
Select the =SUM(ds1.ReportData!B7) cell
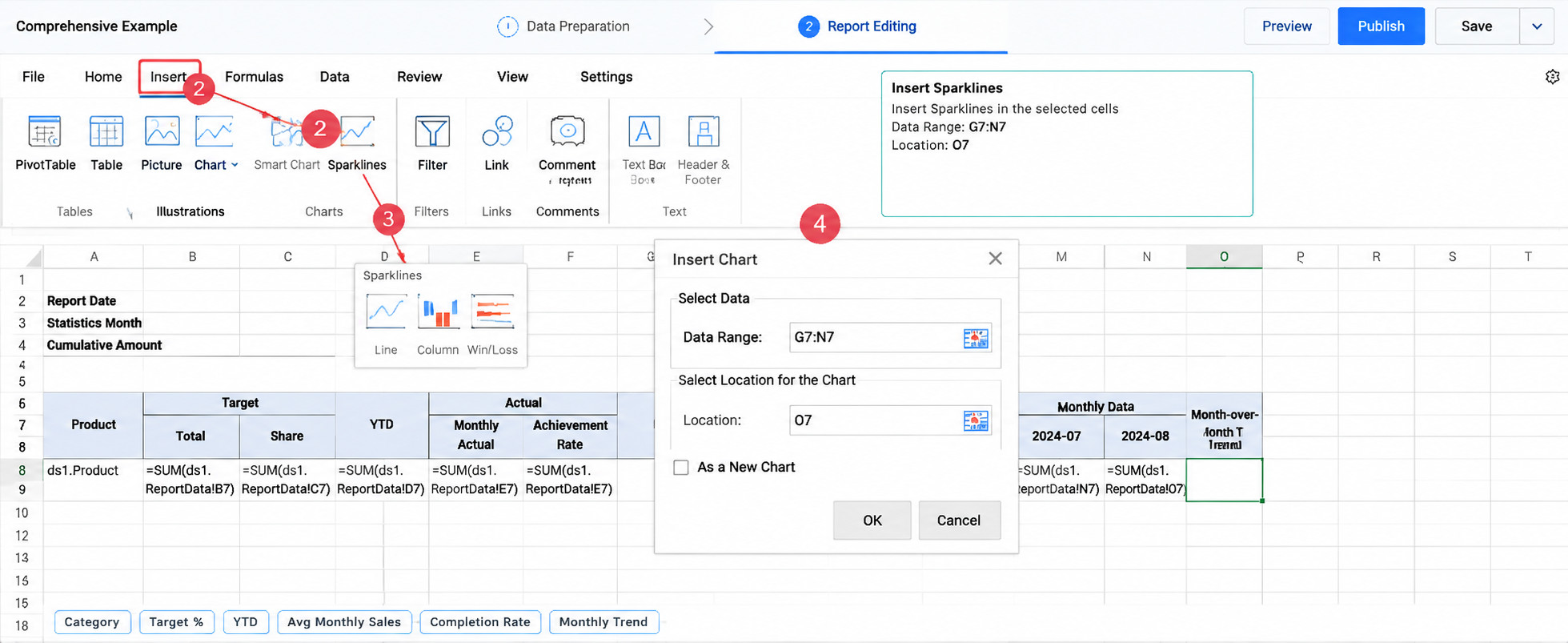click(x=191, y=480)
